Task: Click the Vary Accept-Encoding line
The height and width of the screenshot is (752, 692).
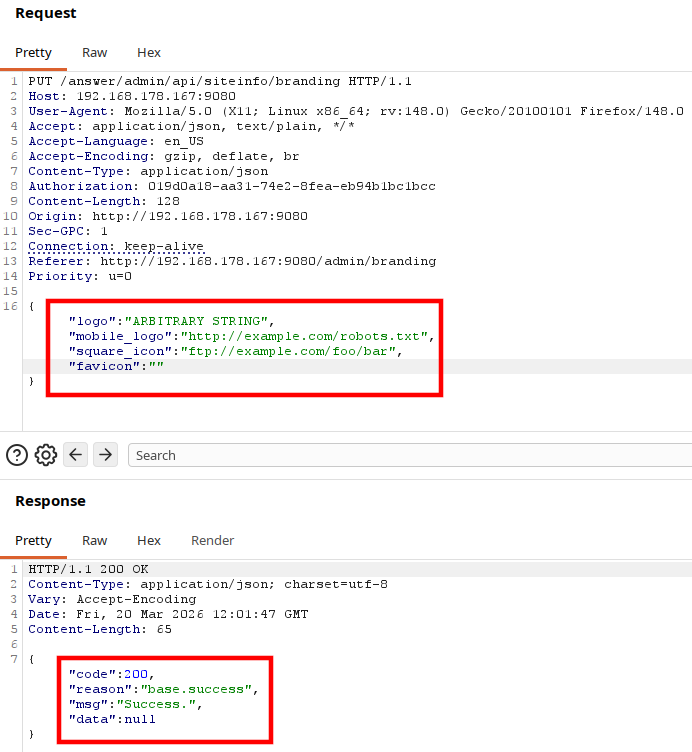Action: [x=112, y=599]
